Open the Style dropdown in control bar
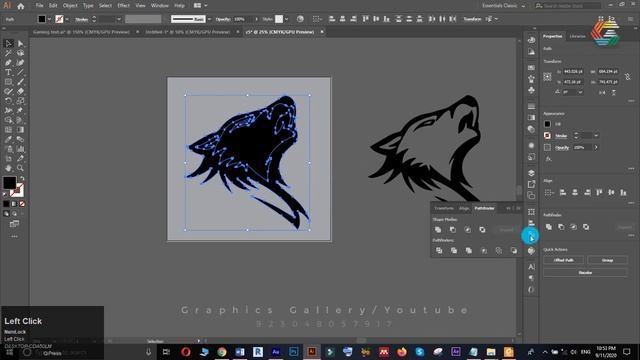The height and width of the screenshot is (360, 640). point(287,19)
